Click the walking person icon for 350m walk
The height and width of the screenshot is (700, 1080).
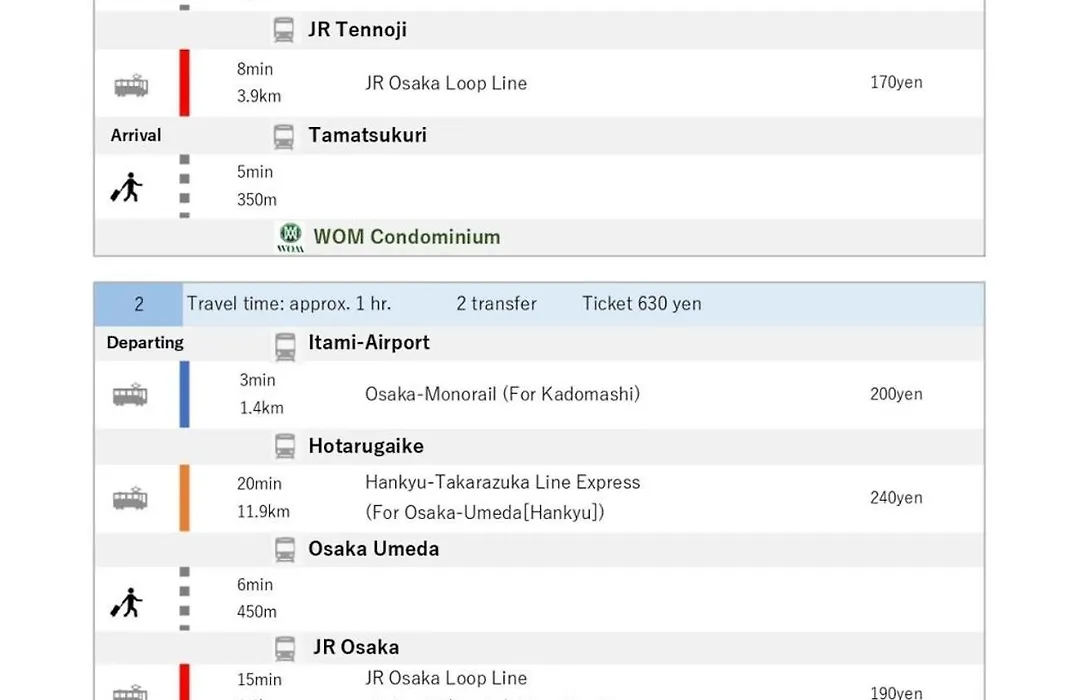pos(126,187)
